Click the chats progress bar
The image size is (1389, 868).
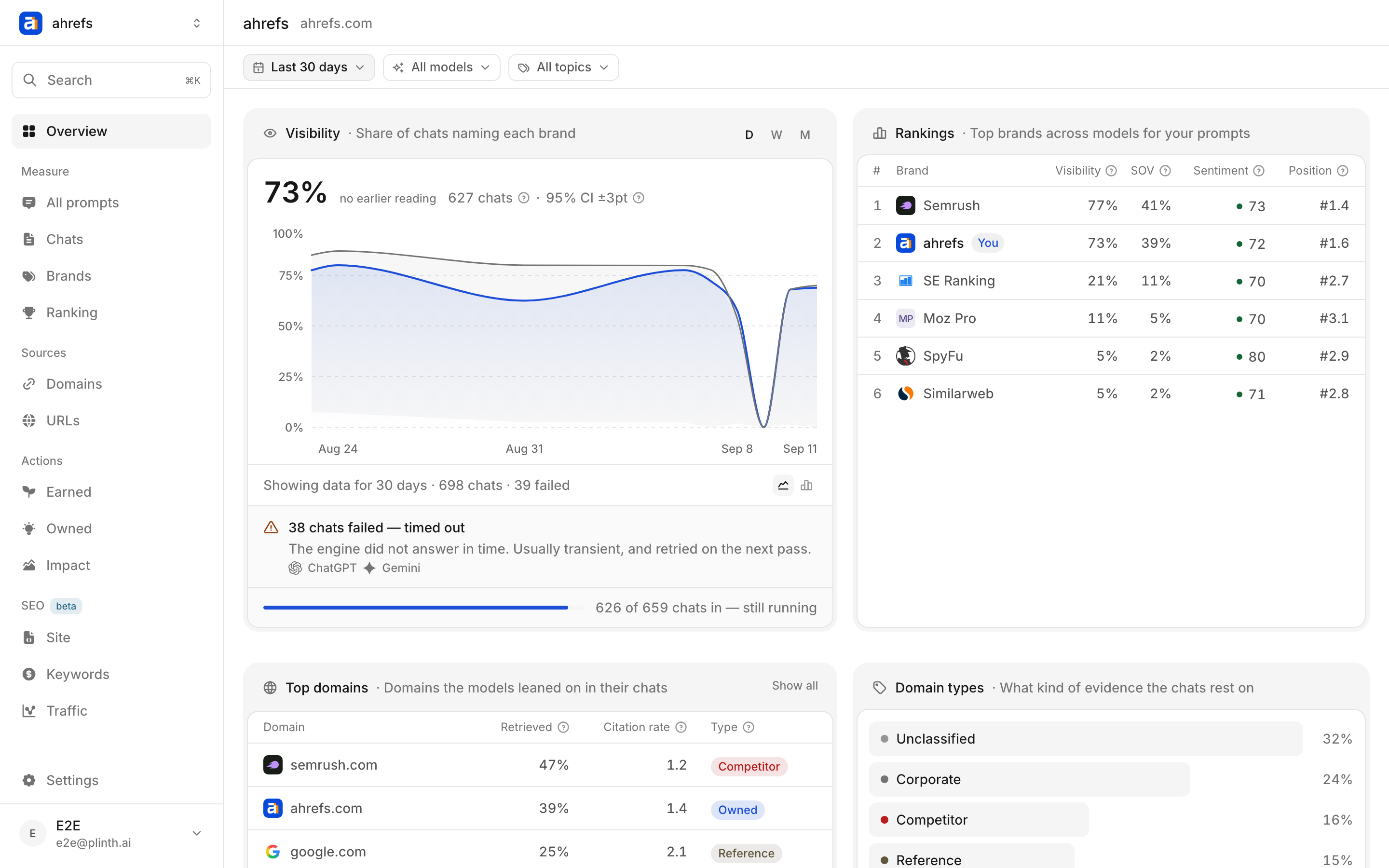[x=423, y=608]
